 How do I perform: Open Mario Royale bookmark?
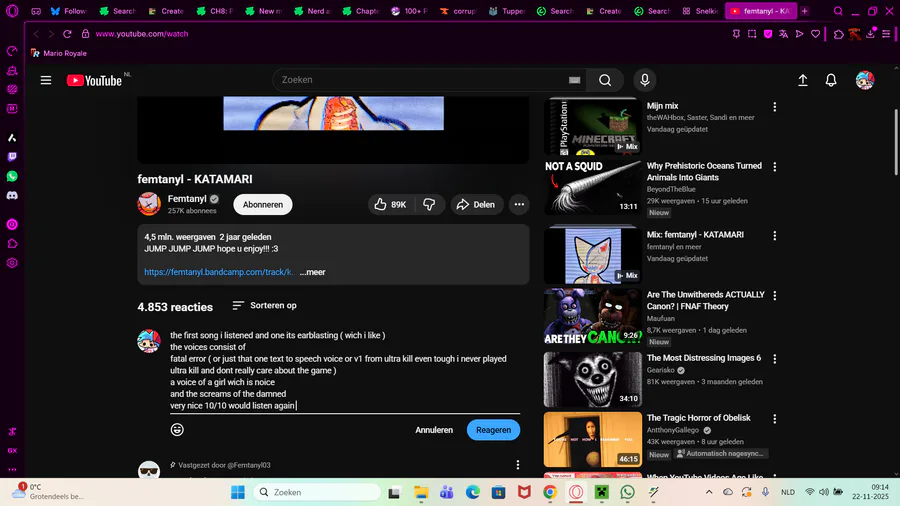point(59,53)
